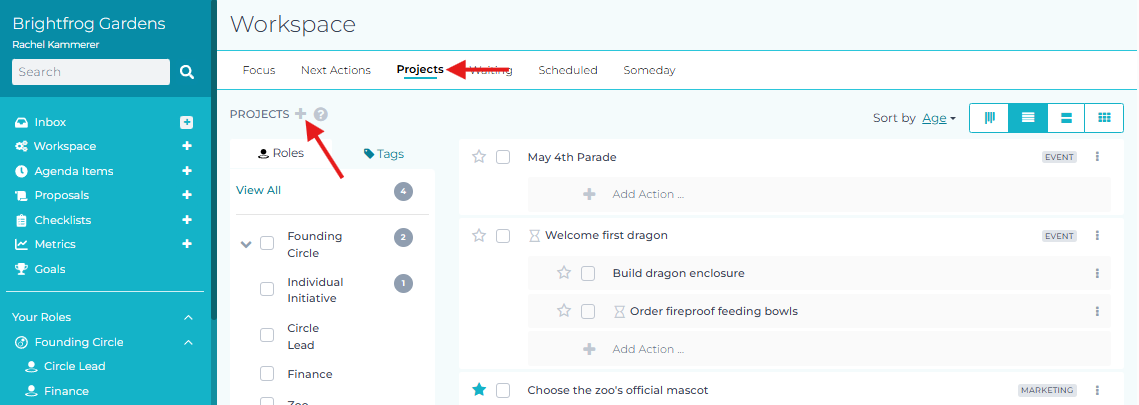
Task: Click the search magnifier icon
Action: 187,72
